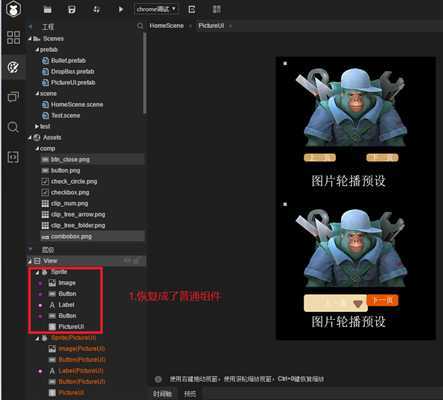Click the save toolbar icon
This screenshot has height=400, width=443.
(72, 9)
